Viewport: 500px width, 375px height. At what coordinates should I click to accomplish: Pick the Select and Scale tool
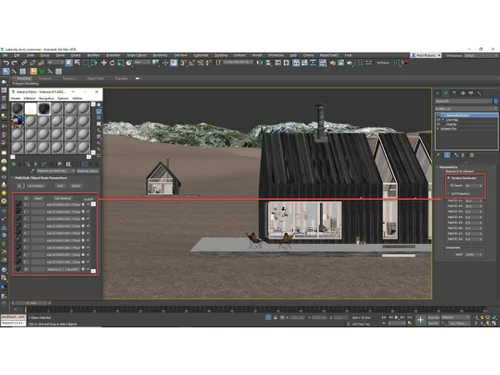click(x=121, y=63)
